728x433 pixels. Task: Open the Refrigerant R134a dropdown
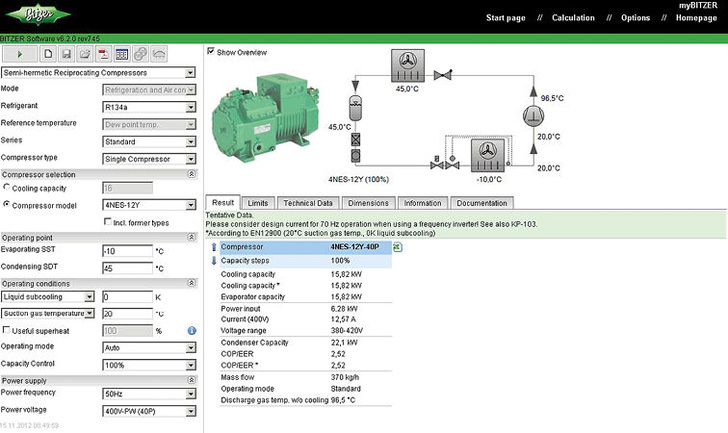point(149,107)
